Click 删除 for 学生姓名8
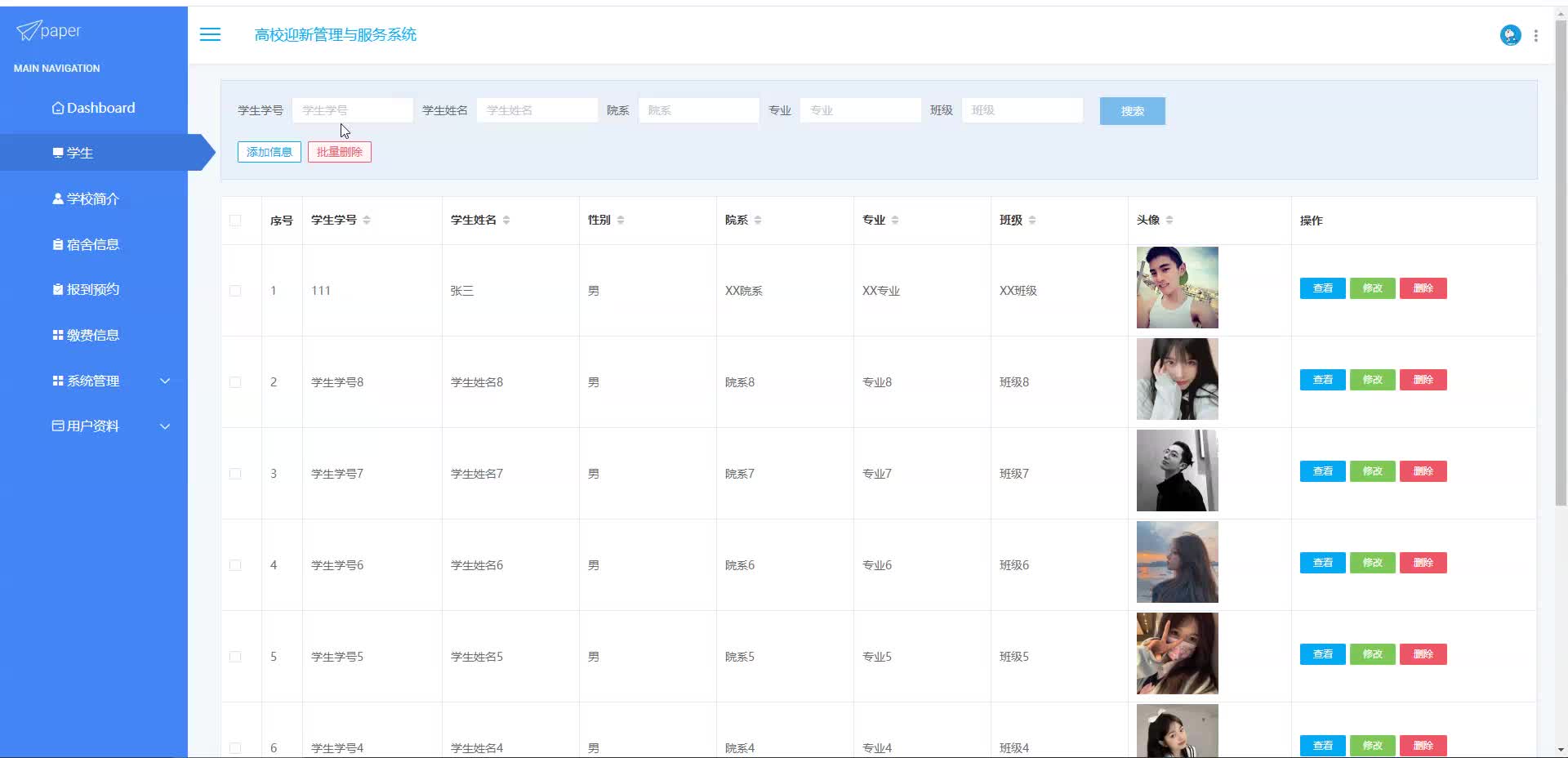This screenshot has width=1568, height=758. click(1423, 380)
